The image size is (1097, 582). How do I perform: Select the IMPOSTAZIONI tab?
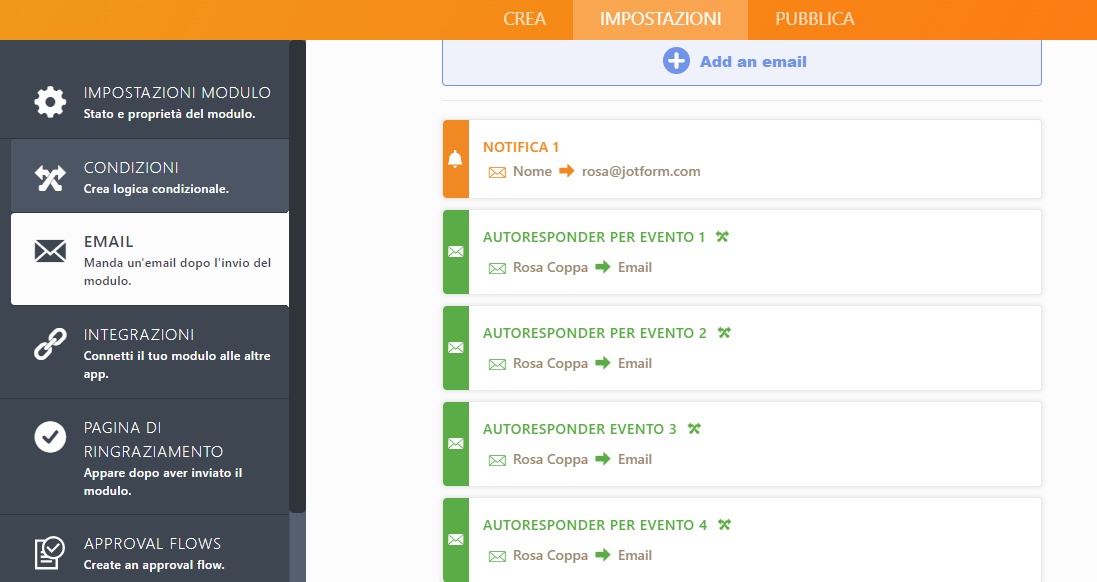coord(660,19)
